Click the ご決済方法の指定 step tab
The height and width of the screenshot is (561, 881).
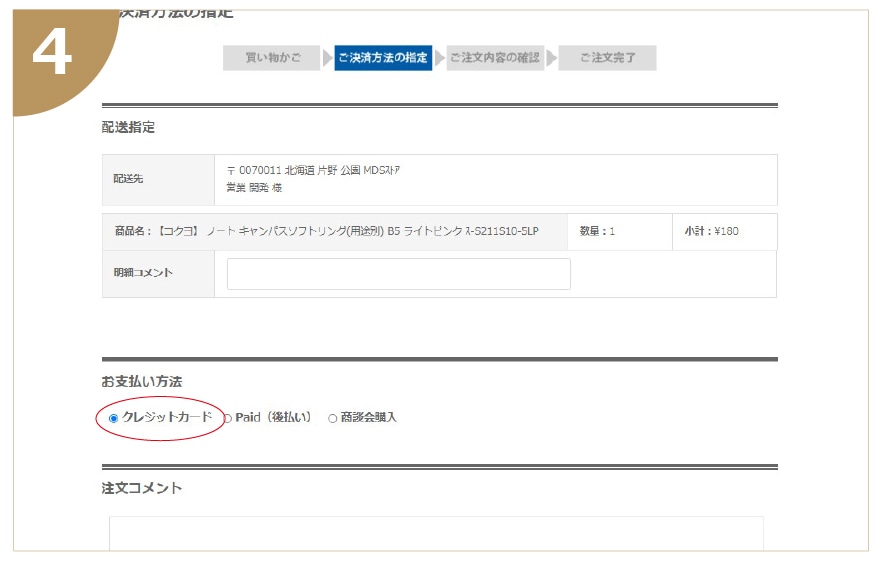[383, 58]
